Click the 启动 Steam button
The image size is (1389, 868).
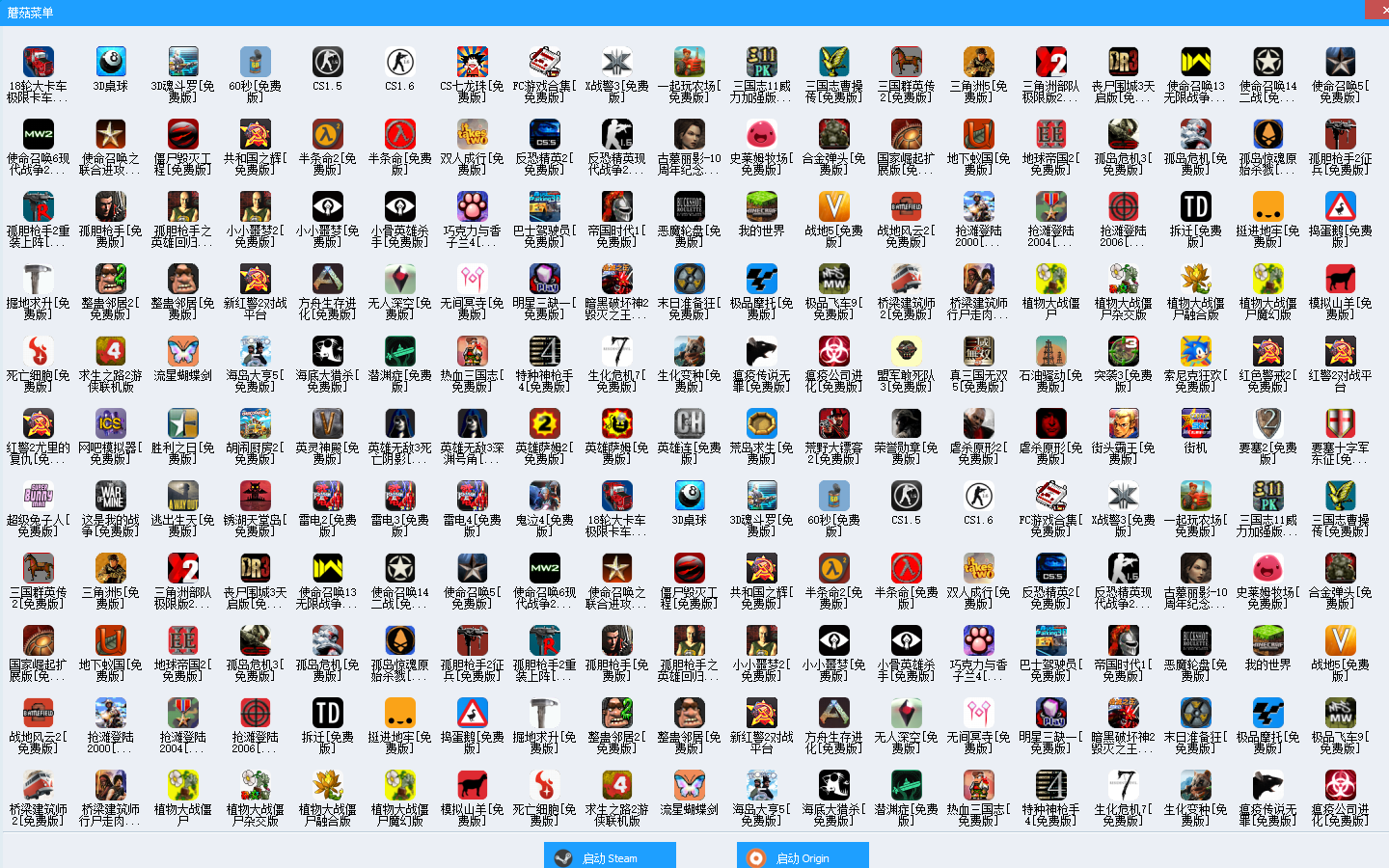pyautogui.click(x=610, y=856)
